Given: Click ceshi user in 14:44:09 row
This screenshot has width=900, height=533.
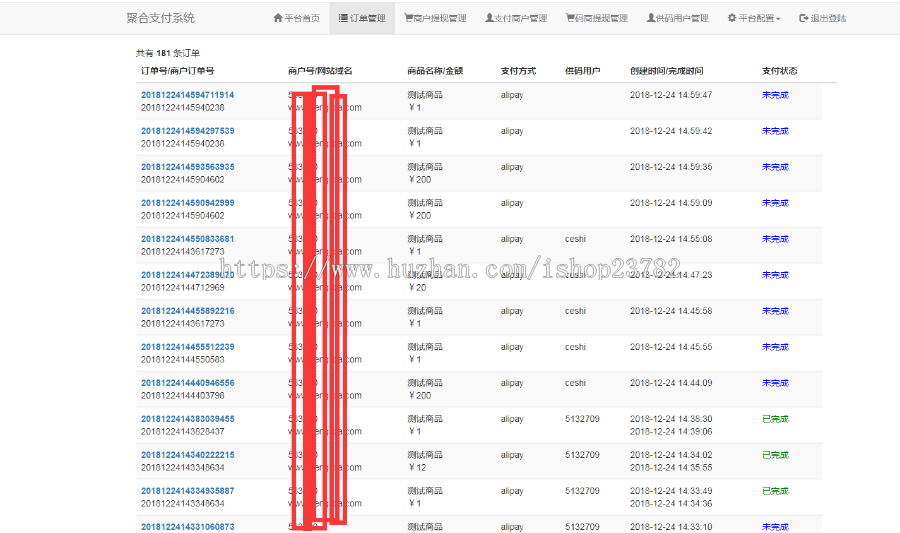Looking at the screenshot, I should (x=575, y=383).
